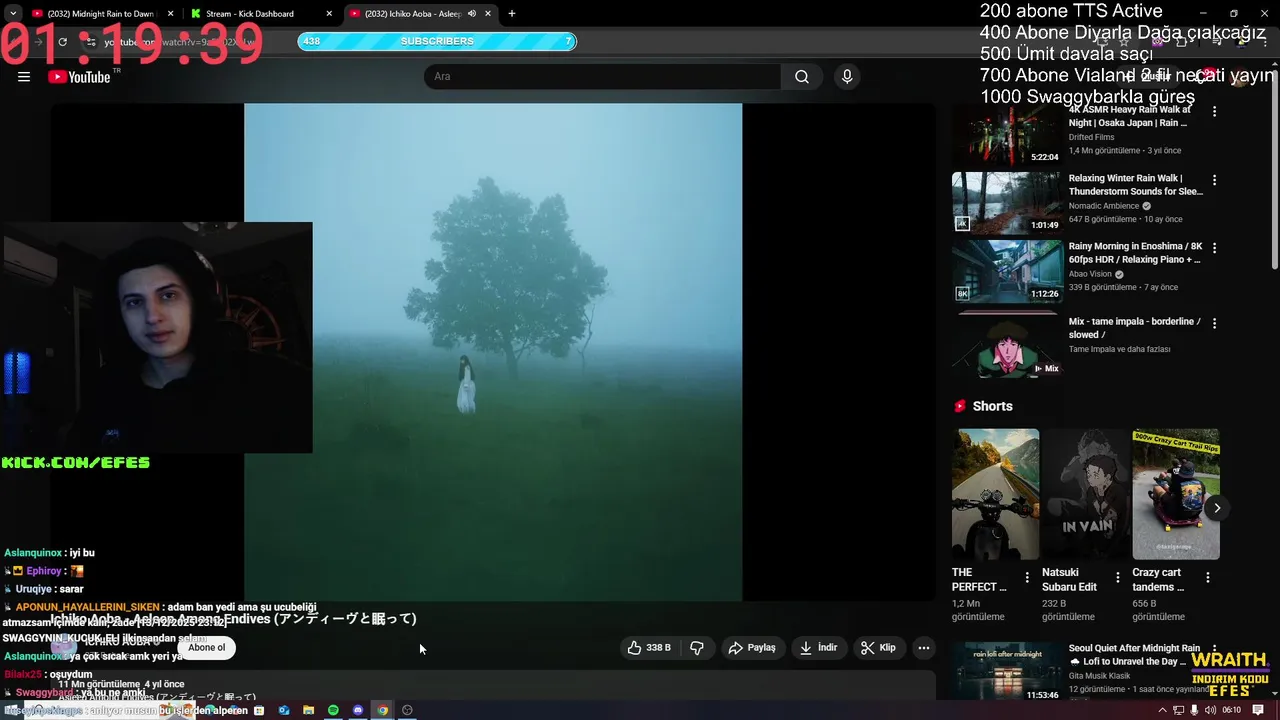
Task: Open the IN VAIN Natsuki Subaru short
Action: coord(1085,494)
